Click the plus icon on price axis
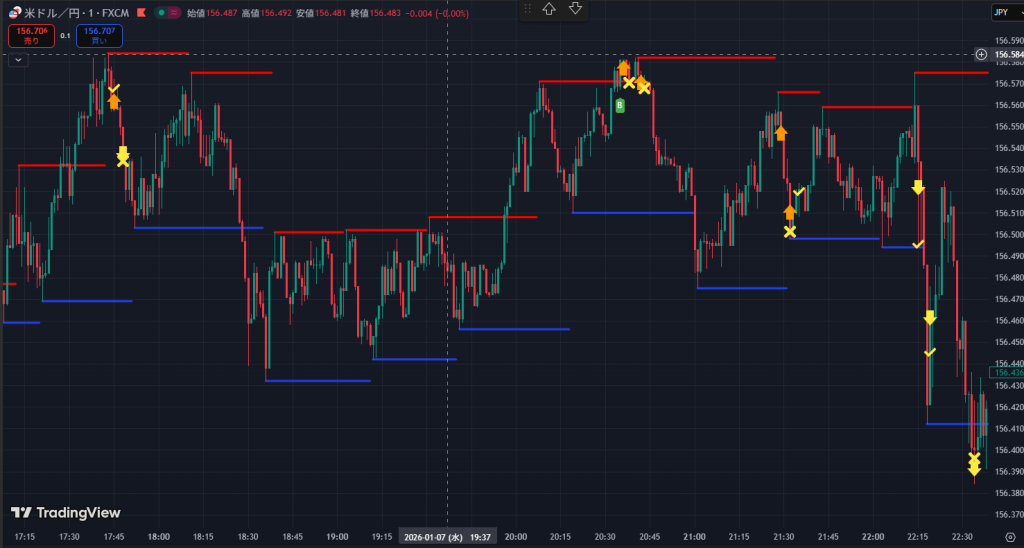The image size is (1024, 548). (x=981, y=54)
